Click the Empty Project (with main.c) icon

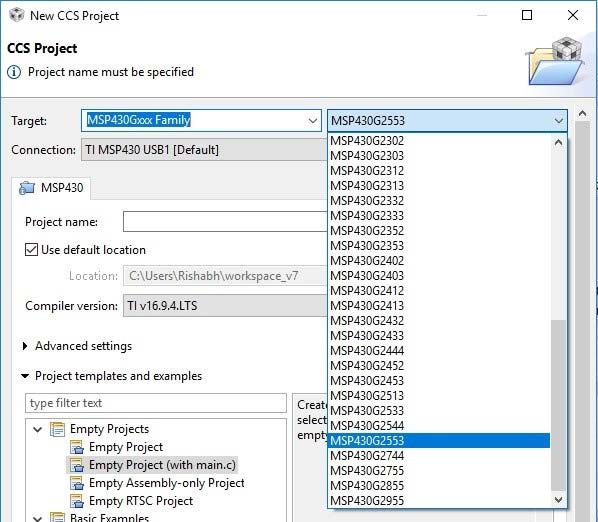pyautogui.click(x=77, y=465)
